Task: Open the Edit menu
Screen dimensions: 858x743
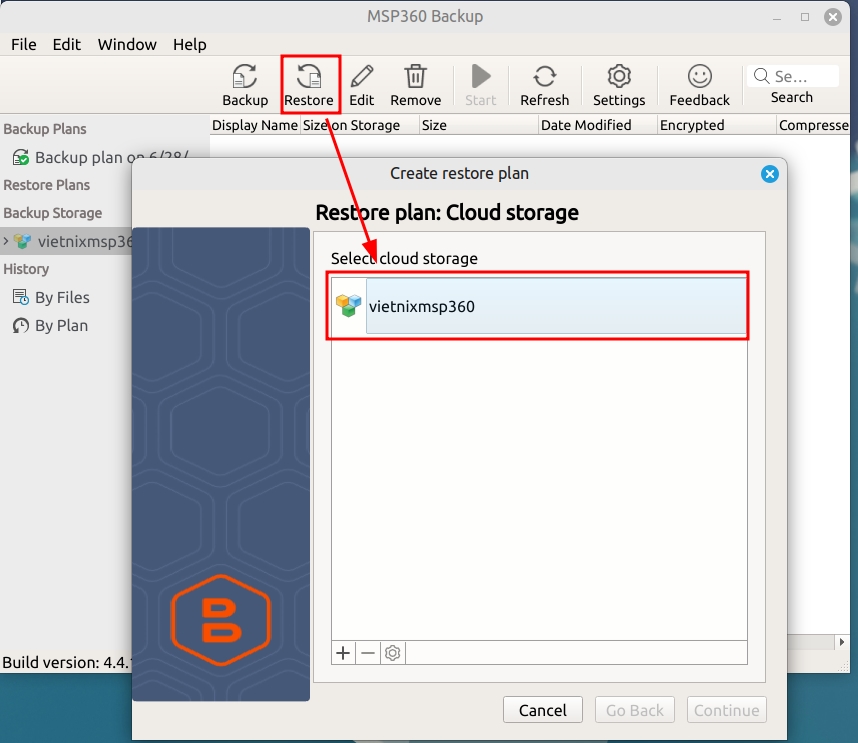Action: pyautogui.click(x=67, y=44)
